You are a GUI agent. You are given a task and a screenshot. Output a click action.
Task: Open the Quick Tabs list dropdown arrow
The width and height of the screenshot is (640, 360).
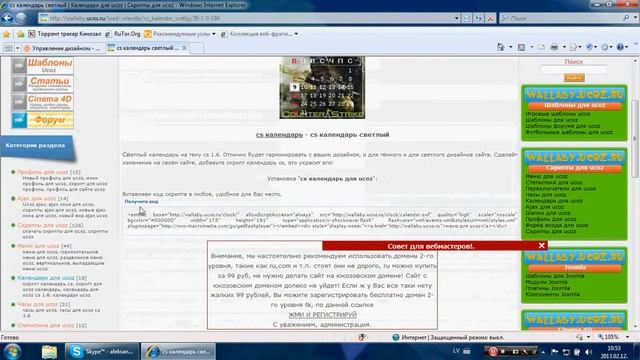point(18,48)
